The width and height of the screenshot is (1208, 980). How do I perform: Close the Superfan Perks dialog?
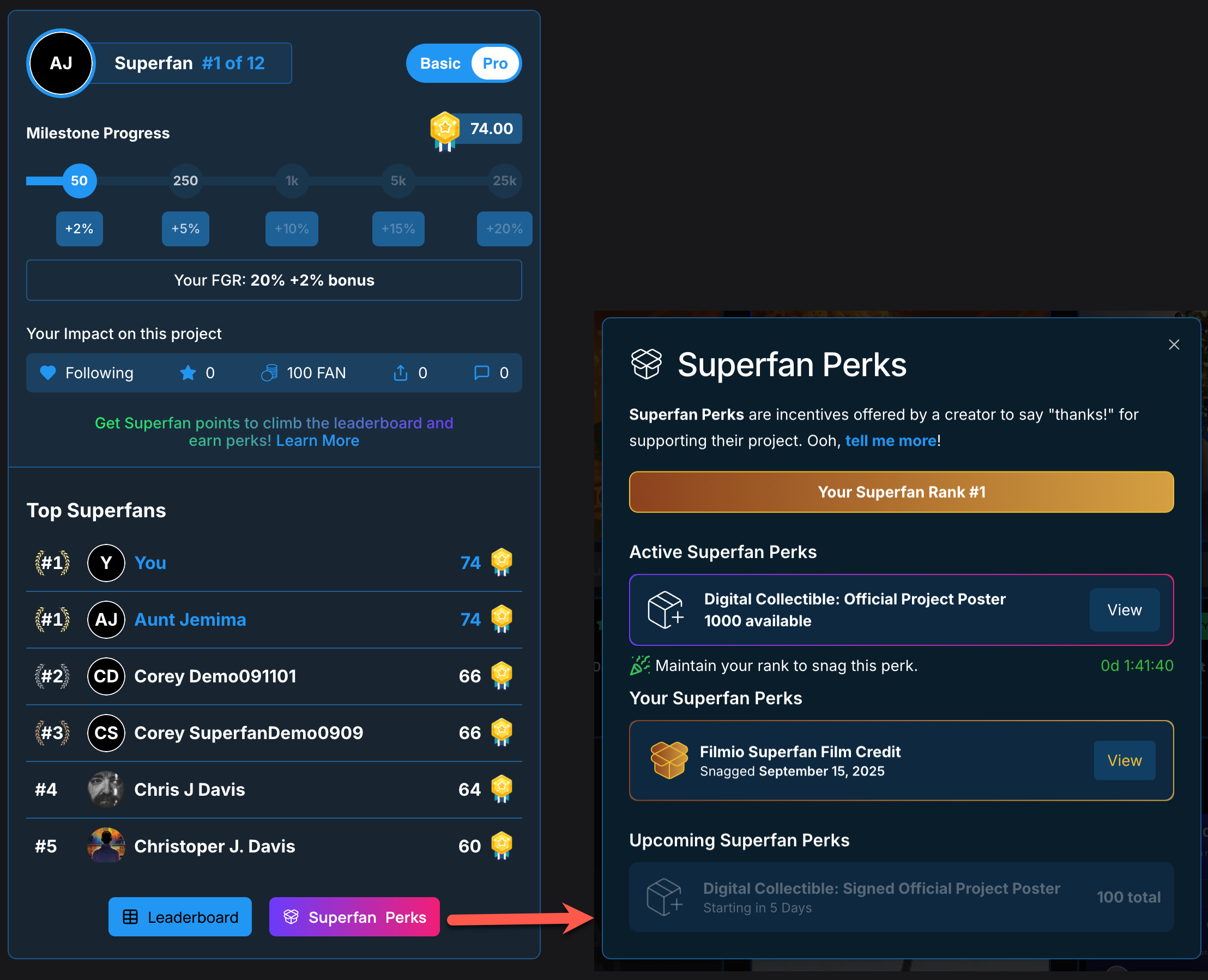click(1174, 344)
